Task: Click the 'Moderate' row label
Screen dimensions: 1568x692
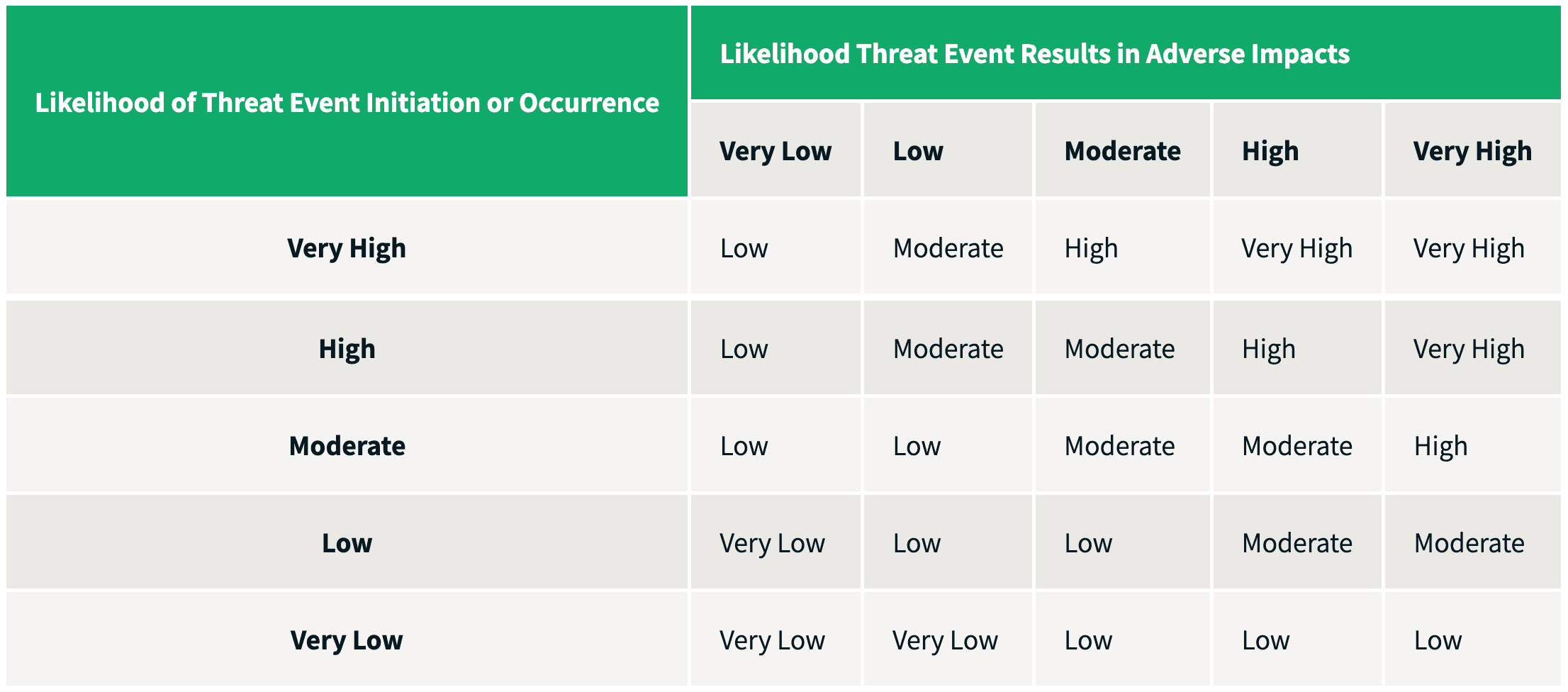Action: 347,446
